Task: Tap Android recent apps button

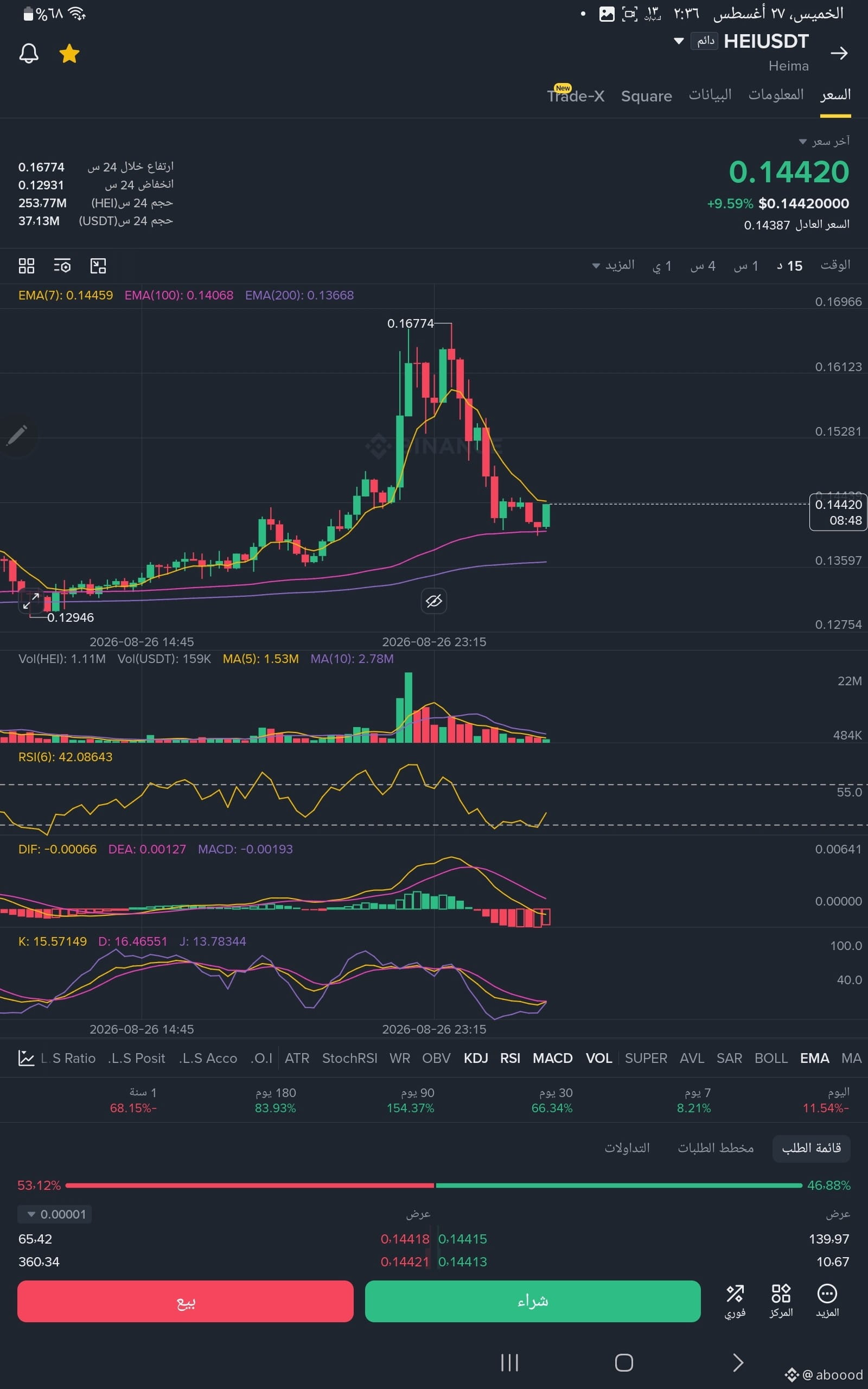Action: [509, 1362]
